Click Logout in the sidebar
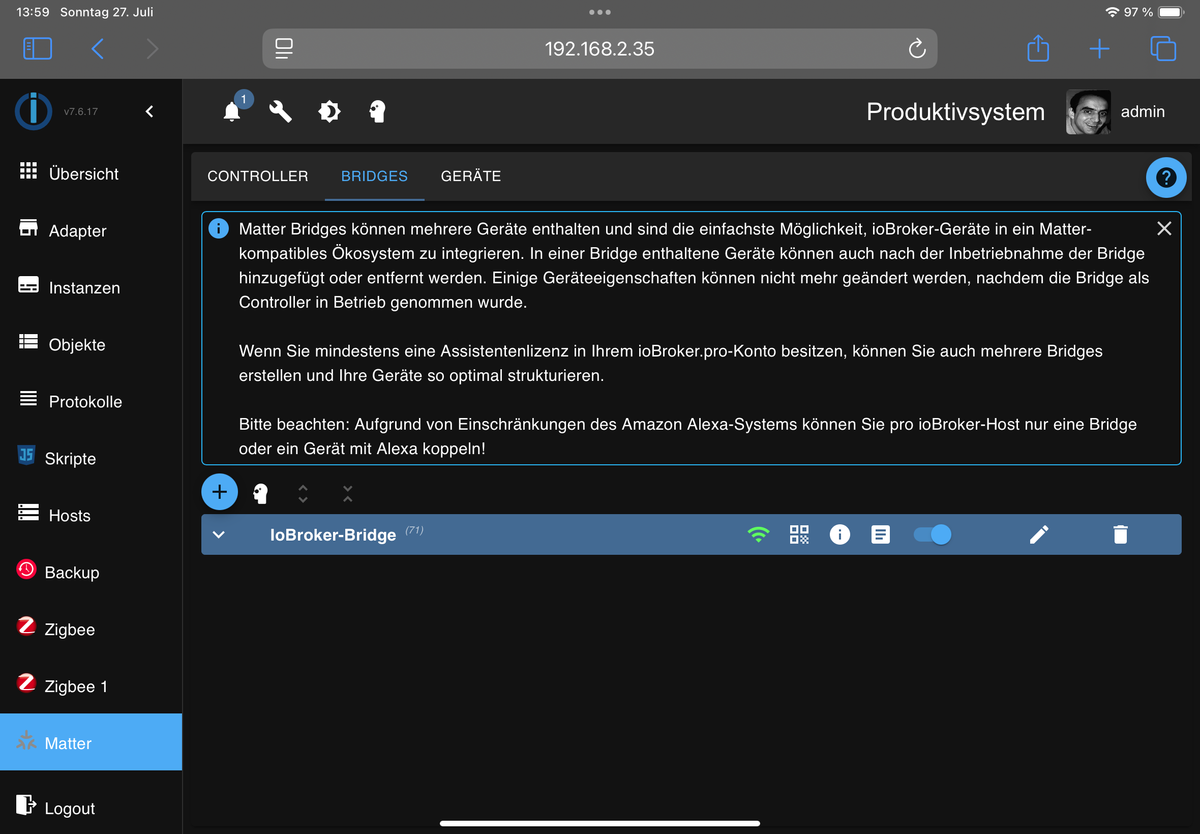The width and height of the screenshot is (1200, 834). point(91,807)
